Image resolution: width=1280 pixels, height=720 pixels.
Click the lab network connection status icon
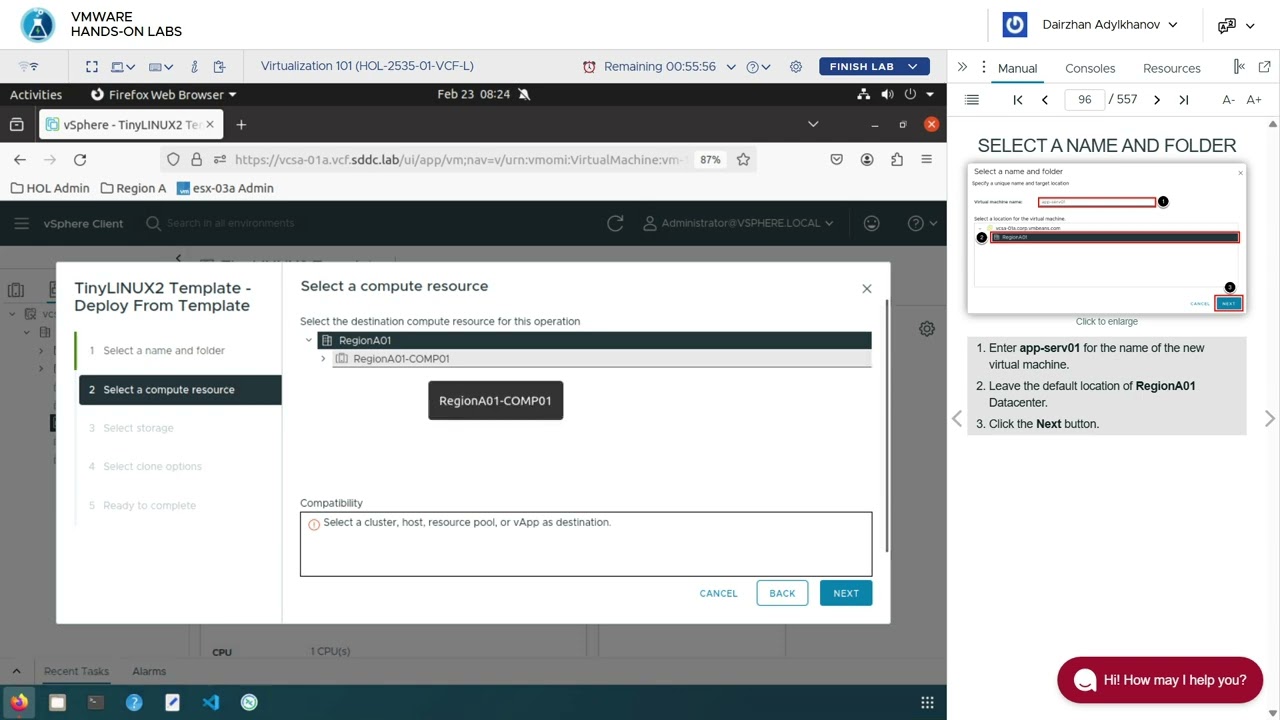click(30, 67)
